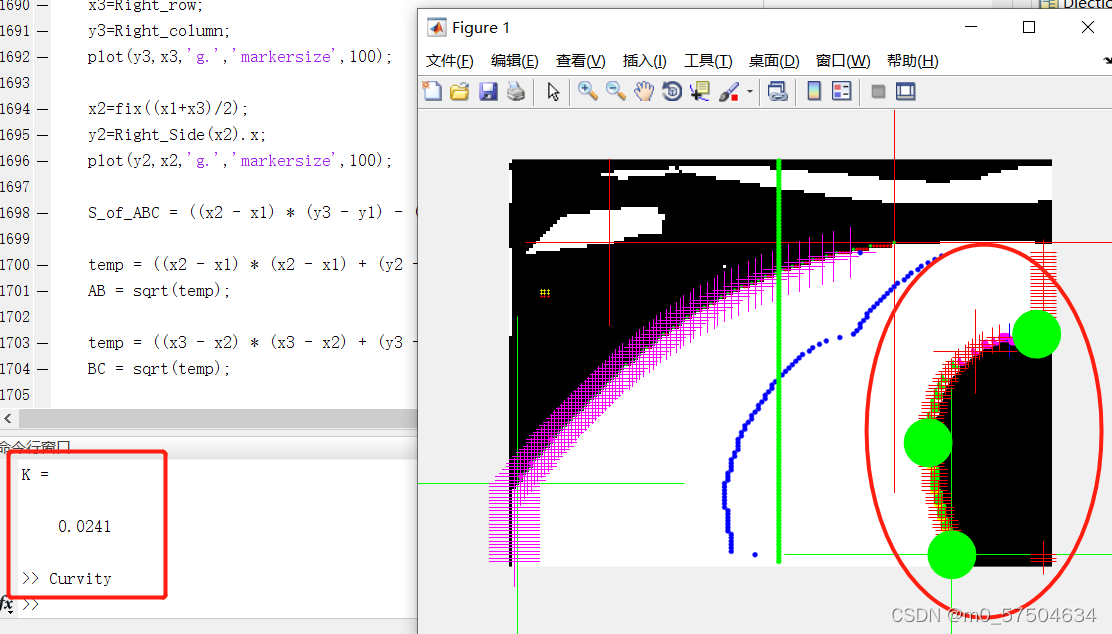Minimize the Figure 1 window
The height and width of the screenshot is (634, 1112).
click(972, 27)
